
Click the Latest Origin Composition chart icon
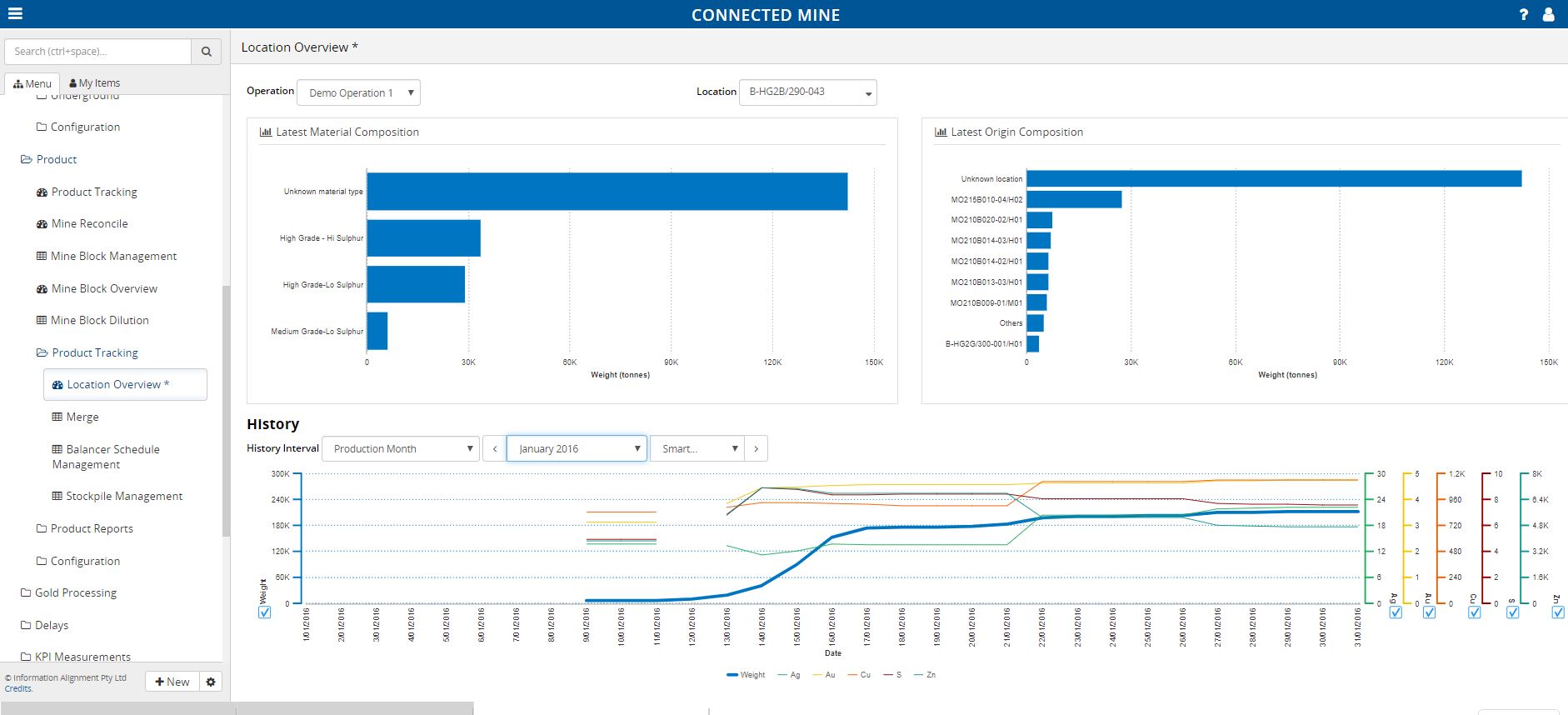tap(941, 132)
